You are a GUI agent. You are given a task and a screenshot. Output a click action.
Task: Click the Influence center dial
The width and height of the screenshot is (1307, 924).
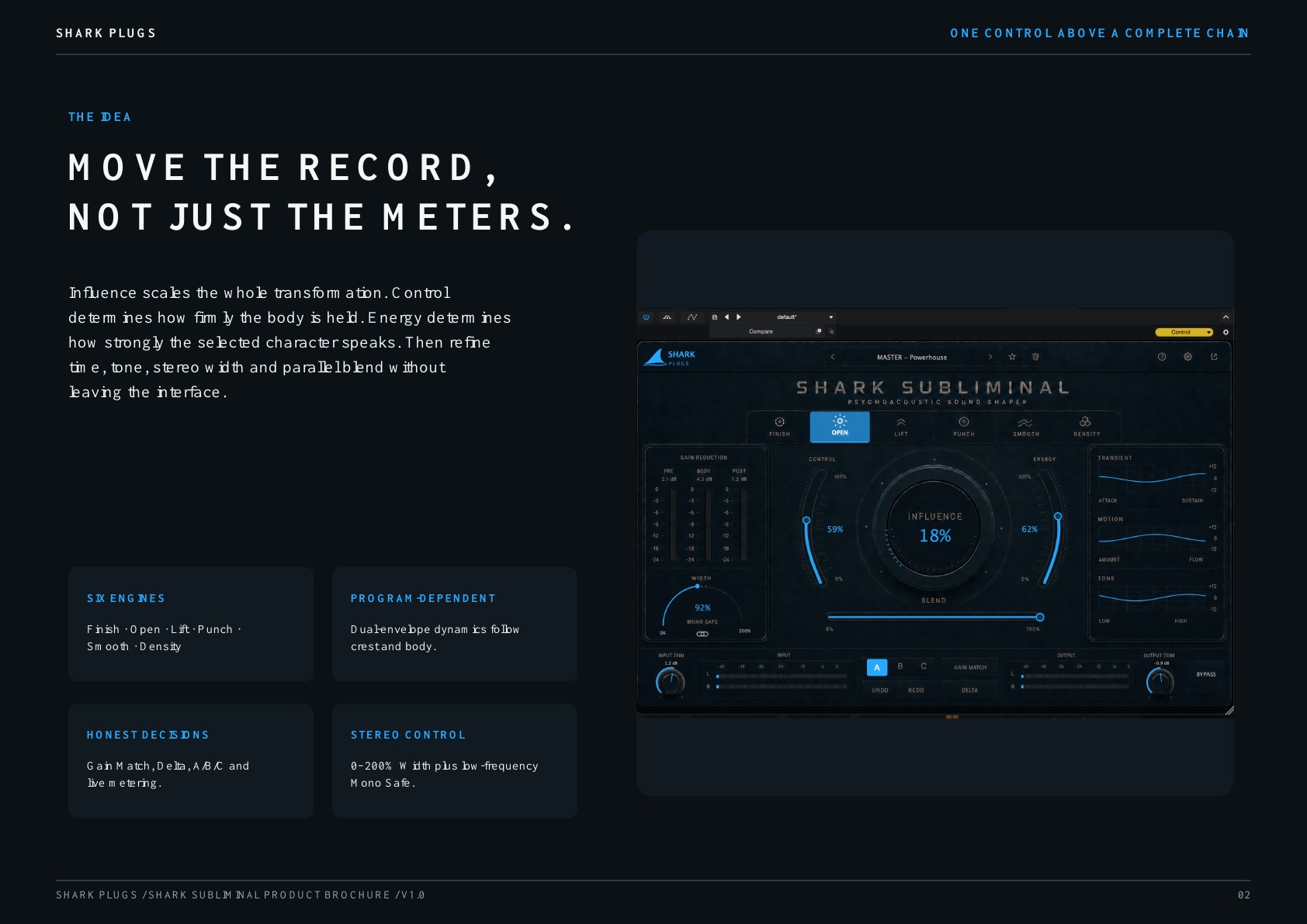pyautogui.click(x=934, y=528)
